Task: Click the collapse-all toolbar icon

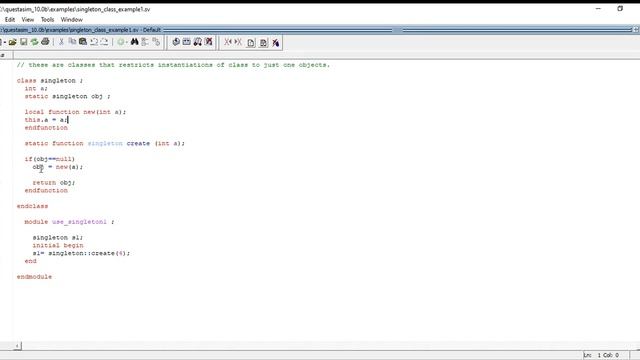Action: pos(145,42)
